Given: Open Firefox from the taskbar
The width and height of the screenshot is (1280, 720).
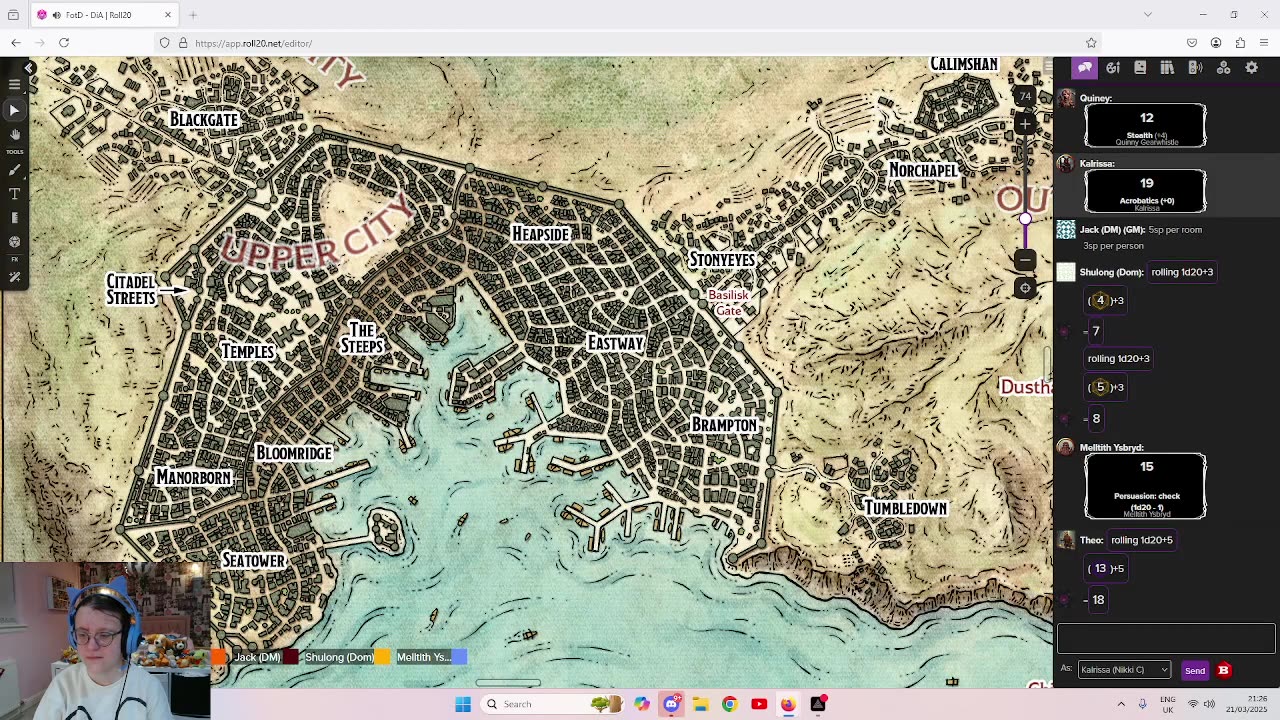Looking at the screenshot, I should pos(788,704).
